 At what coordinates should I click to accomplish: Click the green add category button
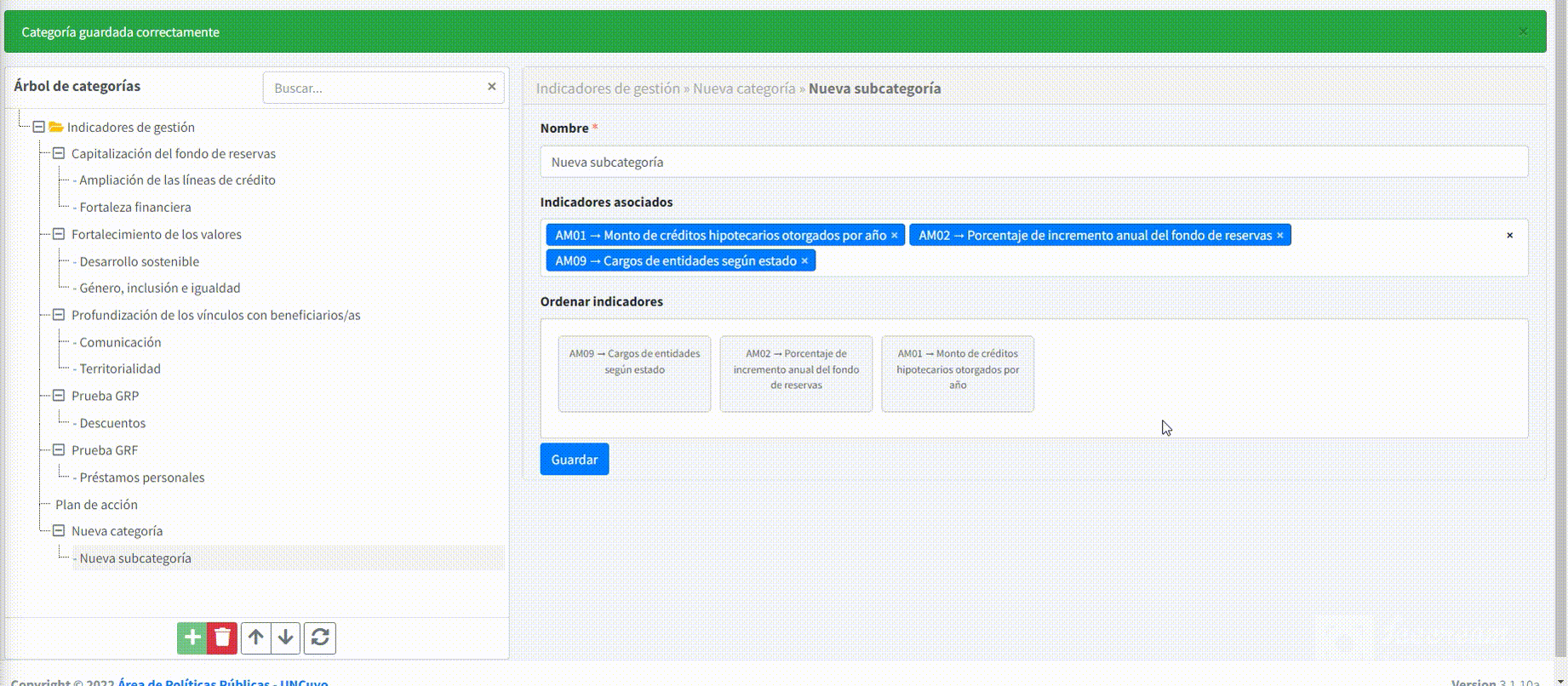[192, 637]
